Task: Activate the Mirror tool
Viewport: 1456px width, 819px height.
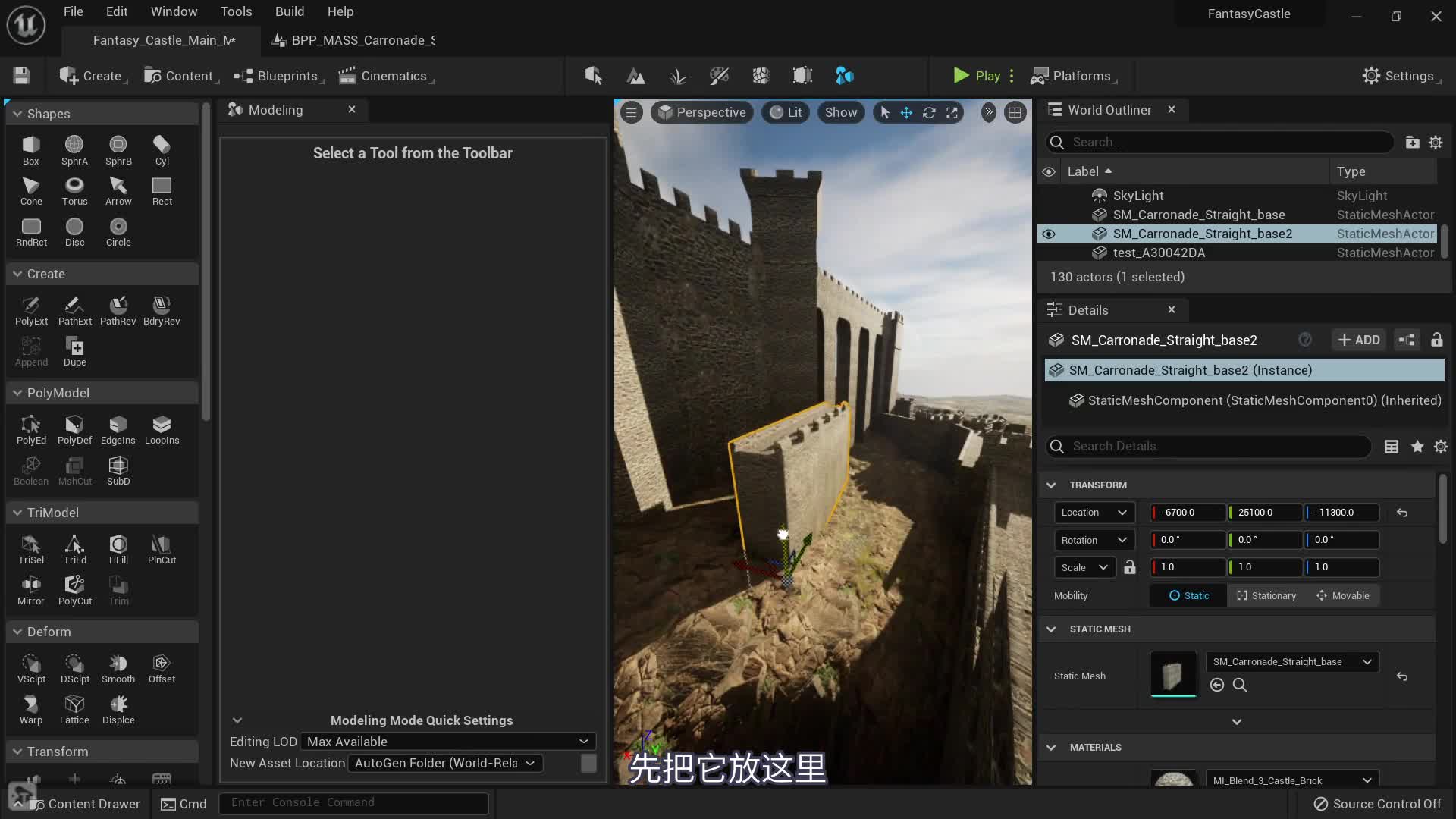Action: (x=30, y=591)
